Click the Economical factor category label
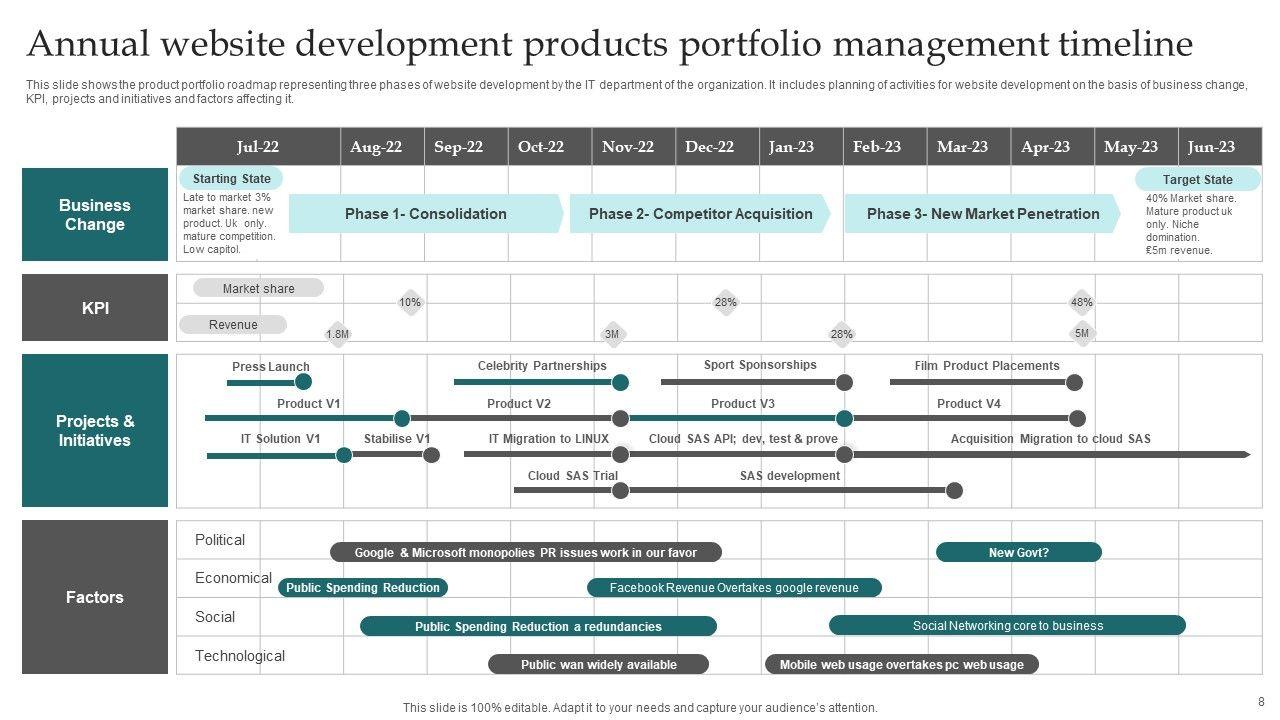 pyautogui.click(x=233, y=578)
